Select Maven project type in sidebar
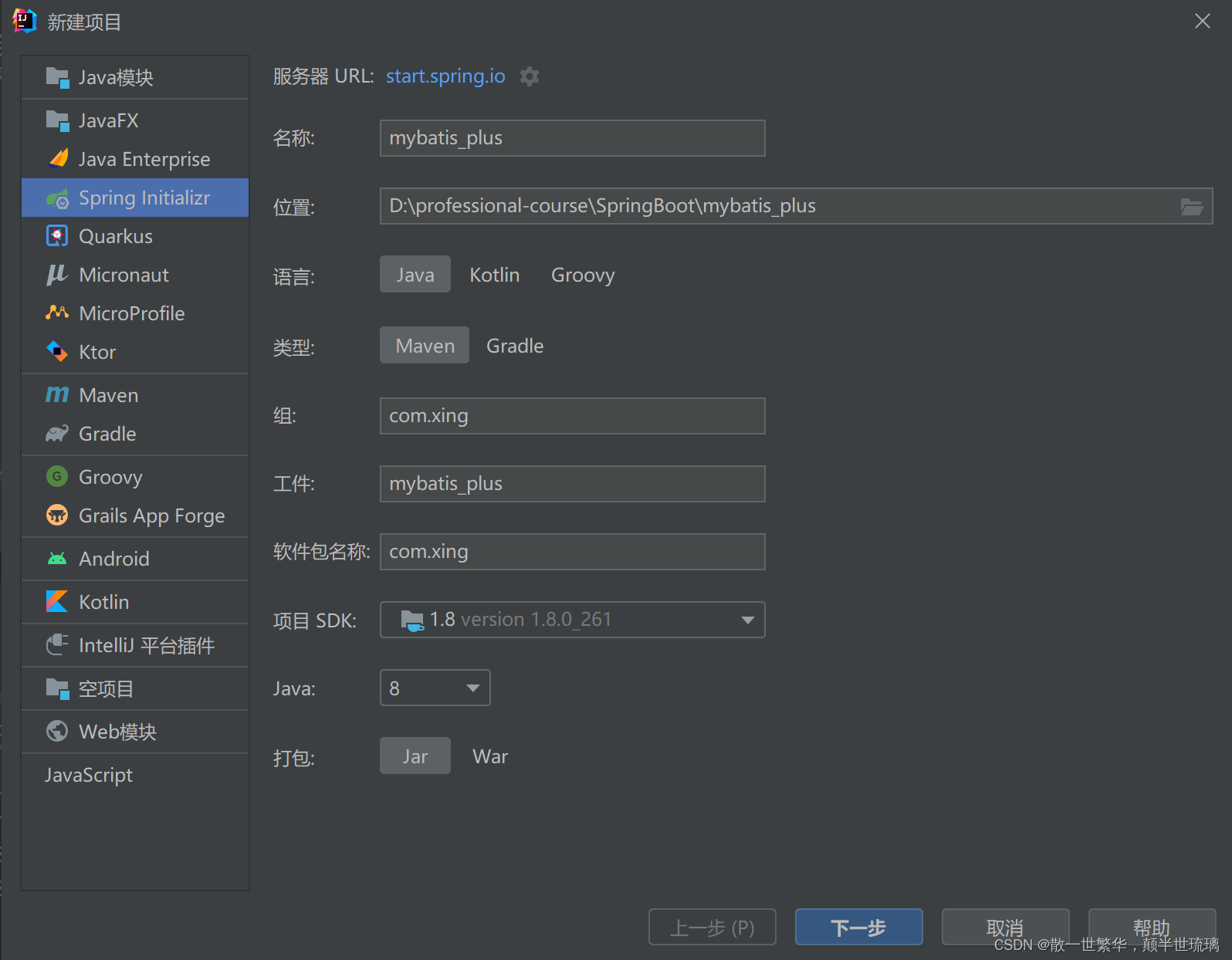The image size is (1232, 960). pyautogui.click(x=135, y=395)
